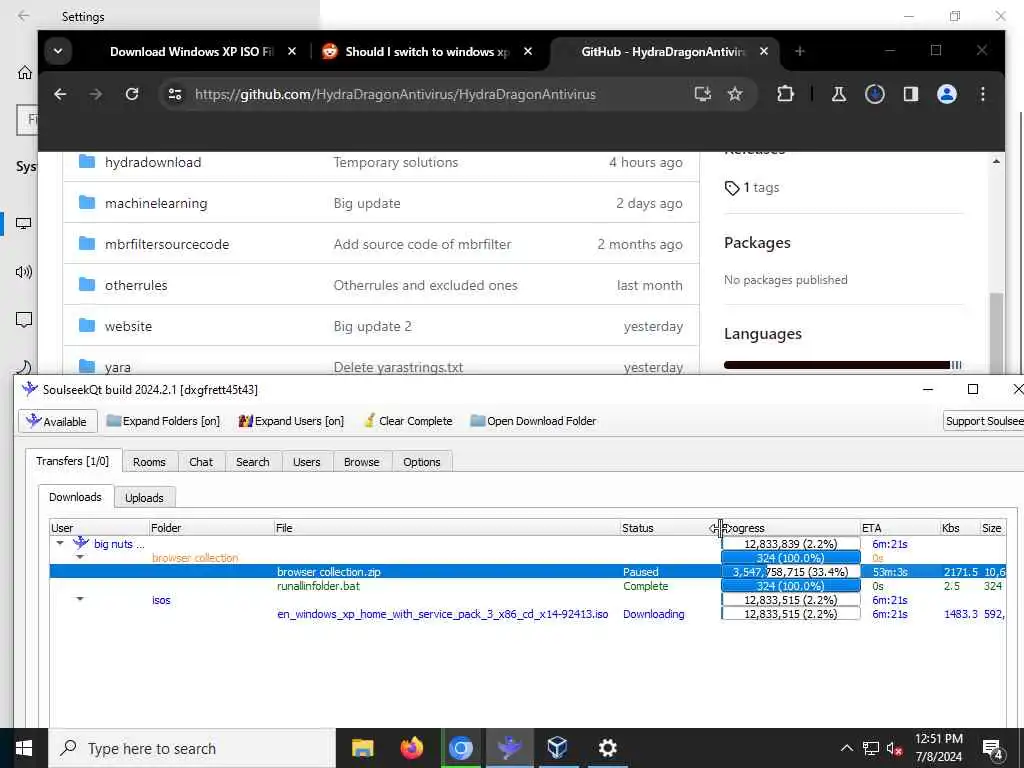Image resolution: width=1024 pixels, height=768 pixels.
Task: Open the Chrome extensions puzzle icon
Action: click(785, 95)
